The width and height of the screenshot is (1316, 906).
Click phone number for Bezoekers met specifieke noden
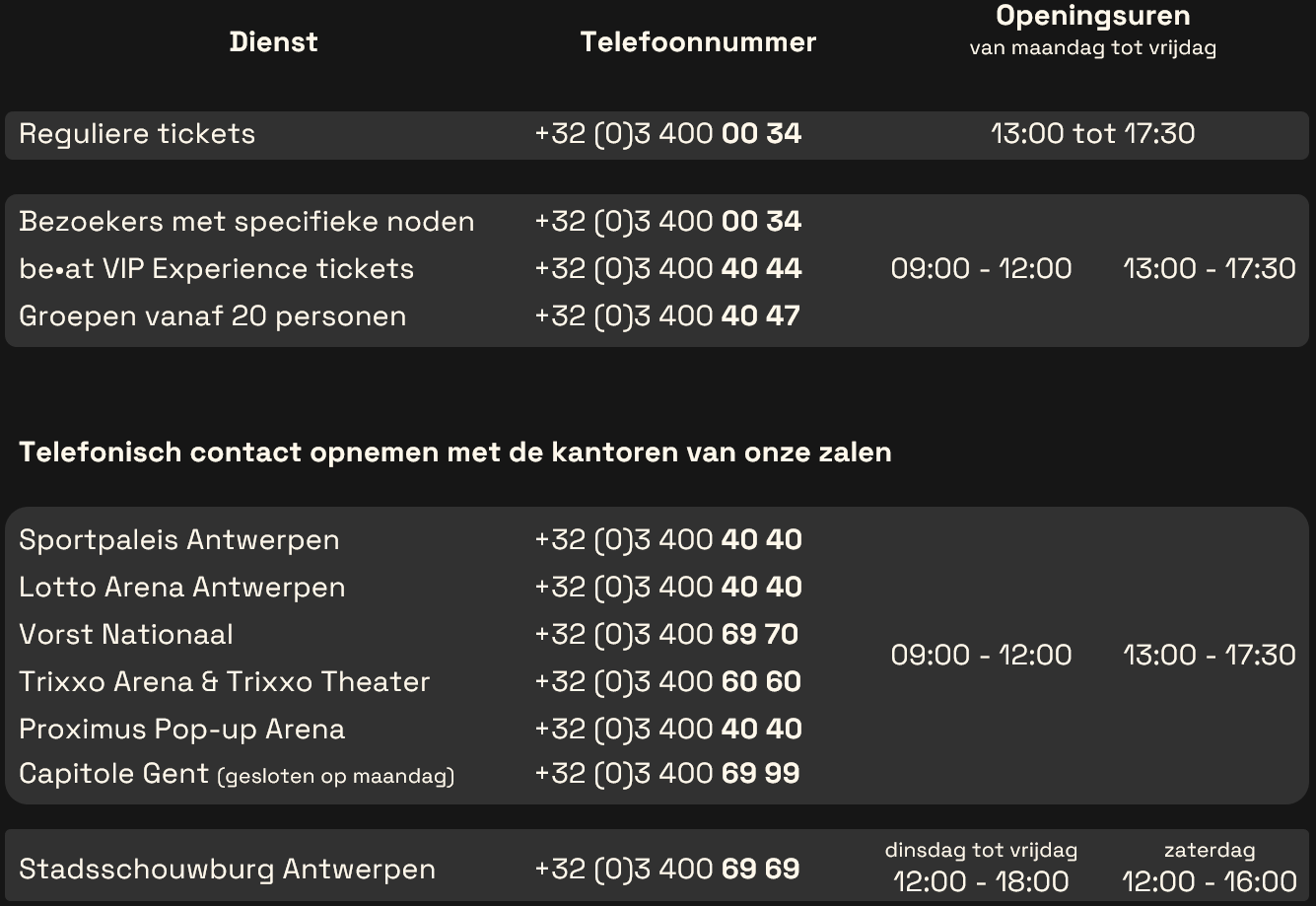click(667, 222)
